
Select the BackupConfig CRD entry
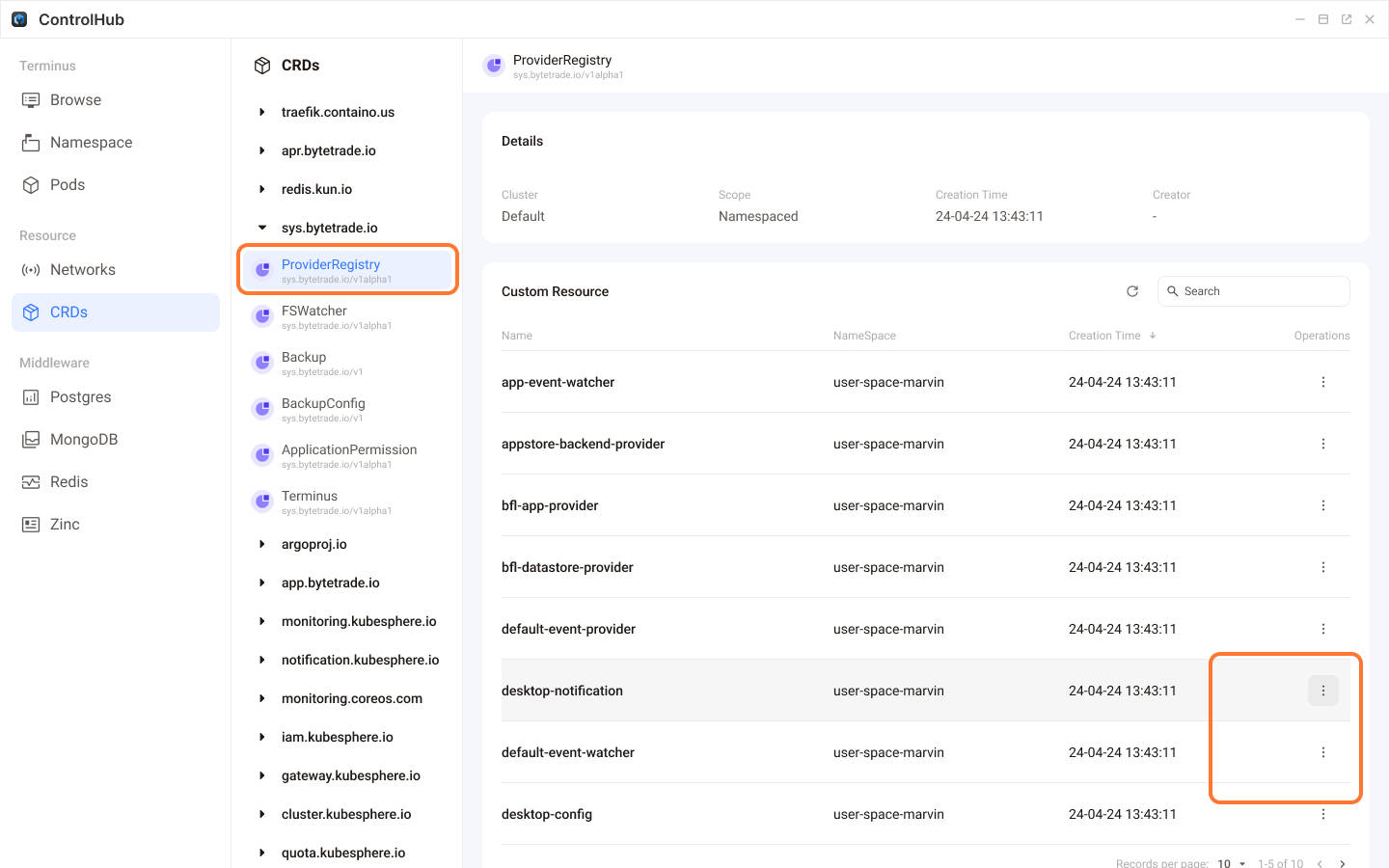323,404
